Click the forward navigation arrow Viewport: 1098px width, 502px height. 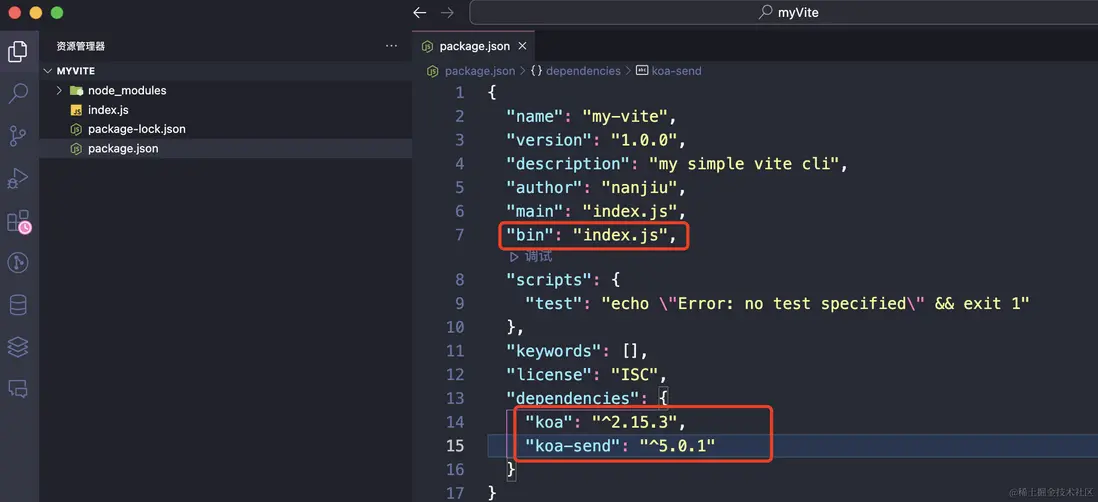[x=446, y=13]
